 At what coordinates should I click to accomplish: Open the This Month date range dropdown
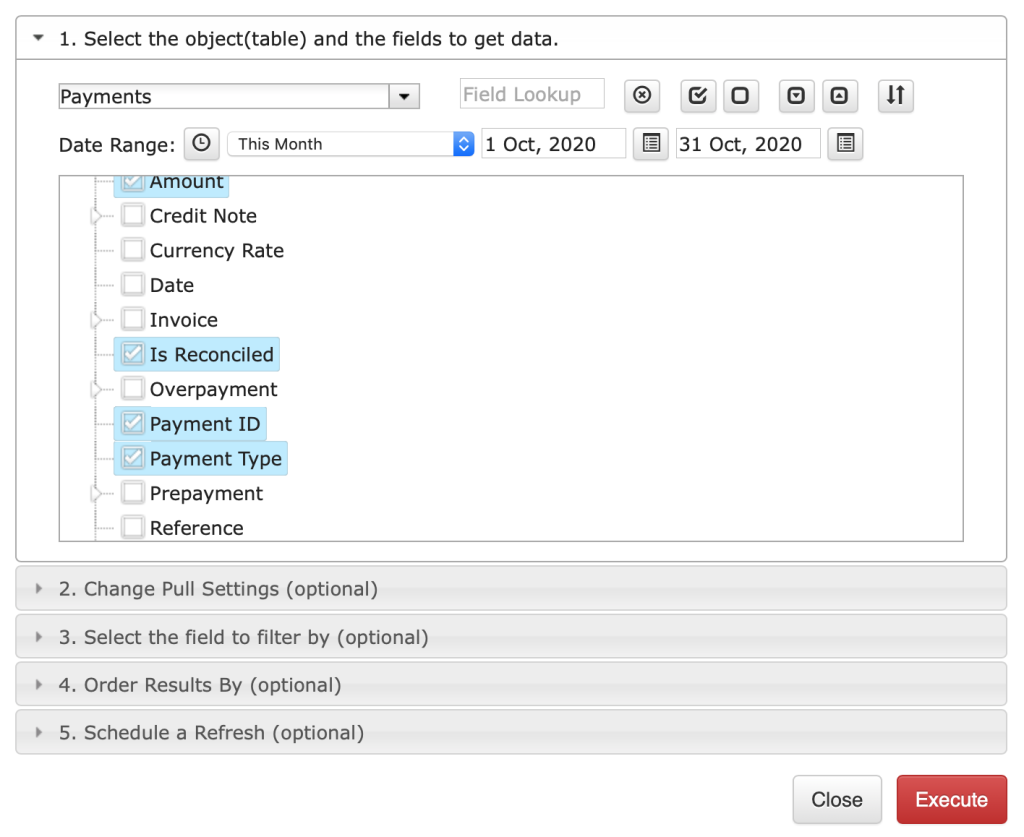pyautogui.click(x=351, y=144)
